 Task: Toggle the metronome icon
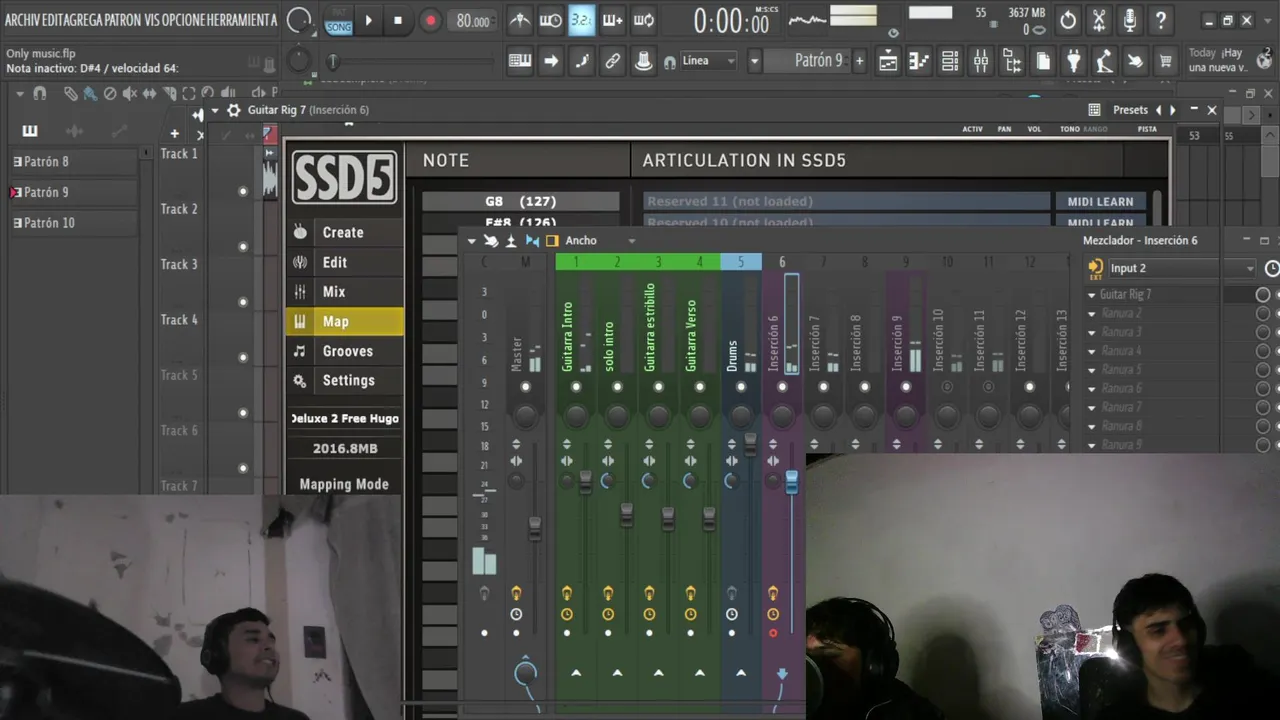point(520,20)
